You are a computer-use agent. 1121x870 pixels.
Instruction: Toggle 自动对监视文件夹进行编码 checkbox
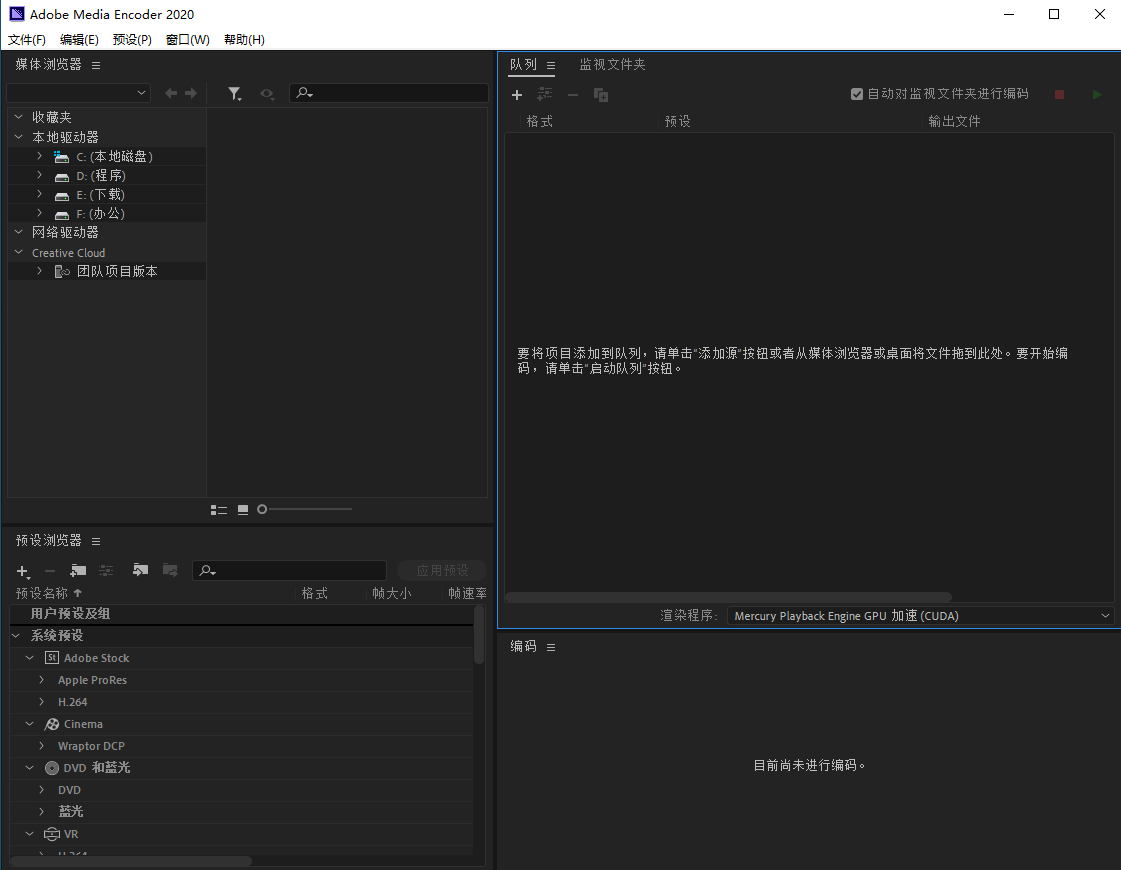pyautogui.click(x=857, y=94)
